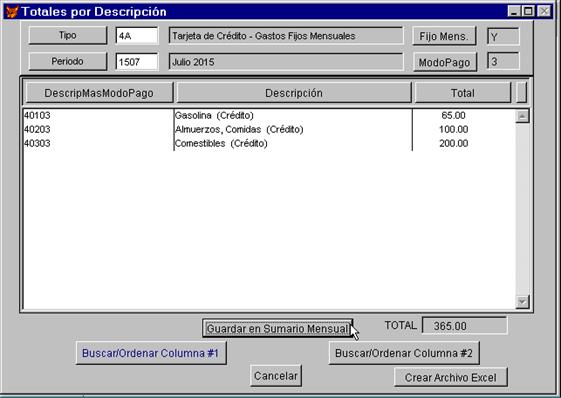
Task: Click the ModoPago value field 3
Action: (x=503, y=62)
